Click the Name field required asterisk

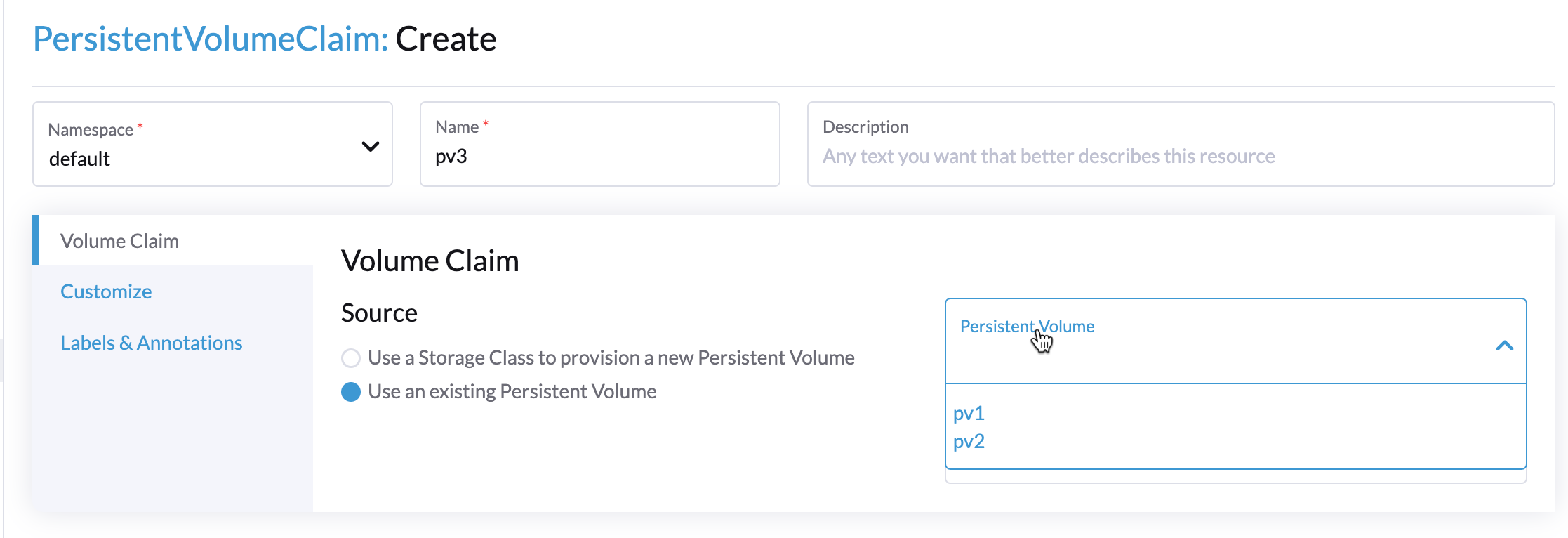tap(484, 125)
